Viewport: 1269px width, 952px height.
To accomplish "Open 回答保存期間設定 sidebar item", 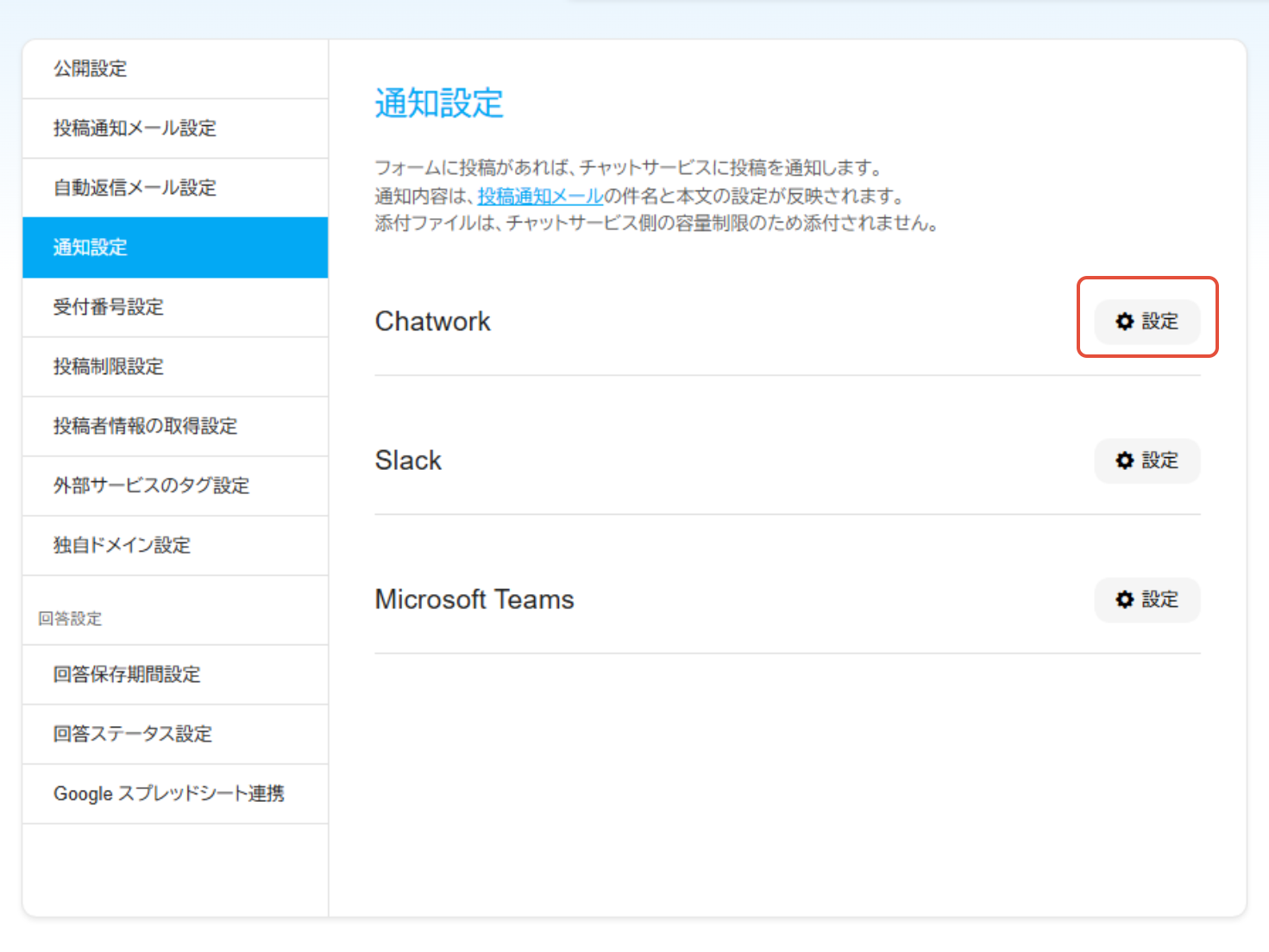I will click(175, 674).
